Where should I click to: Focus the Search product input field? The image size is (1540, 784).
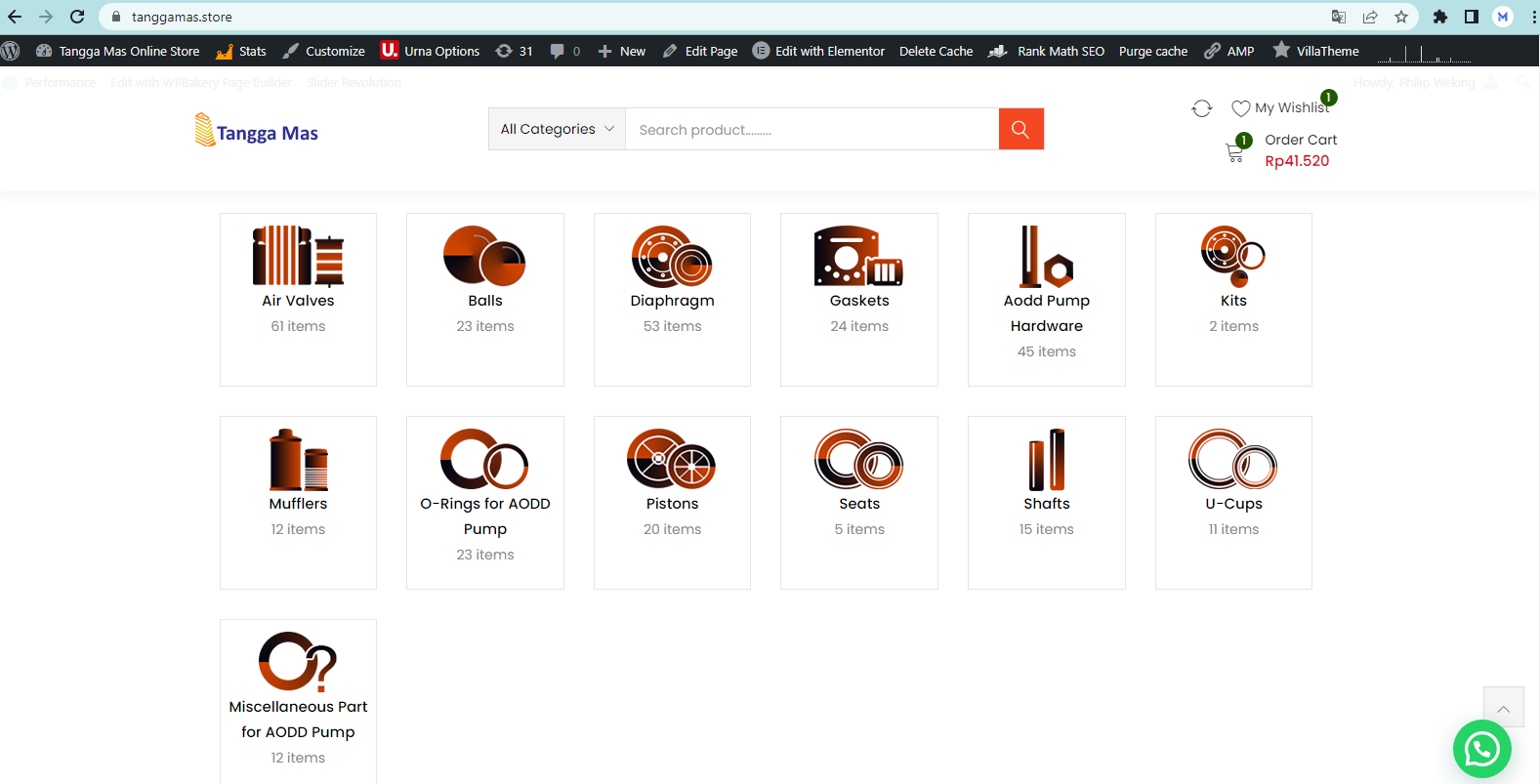pyautogui.click(x=812, y=129)
